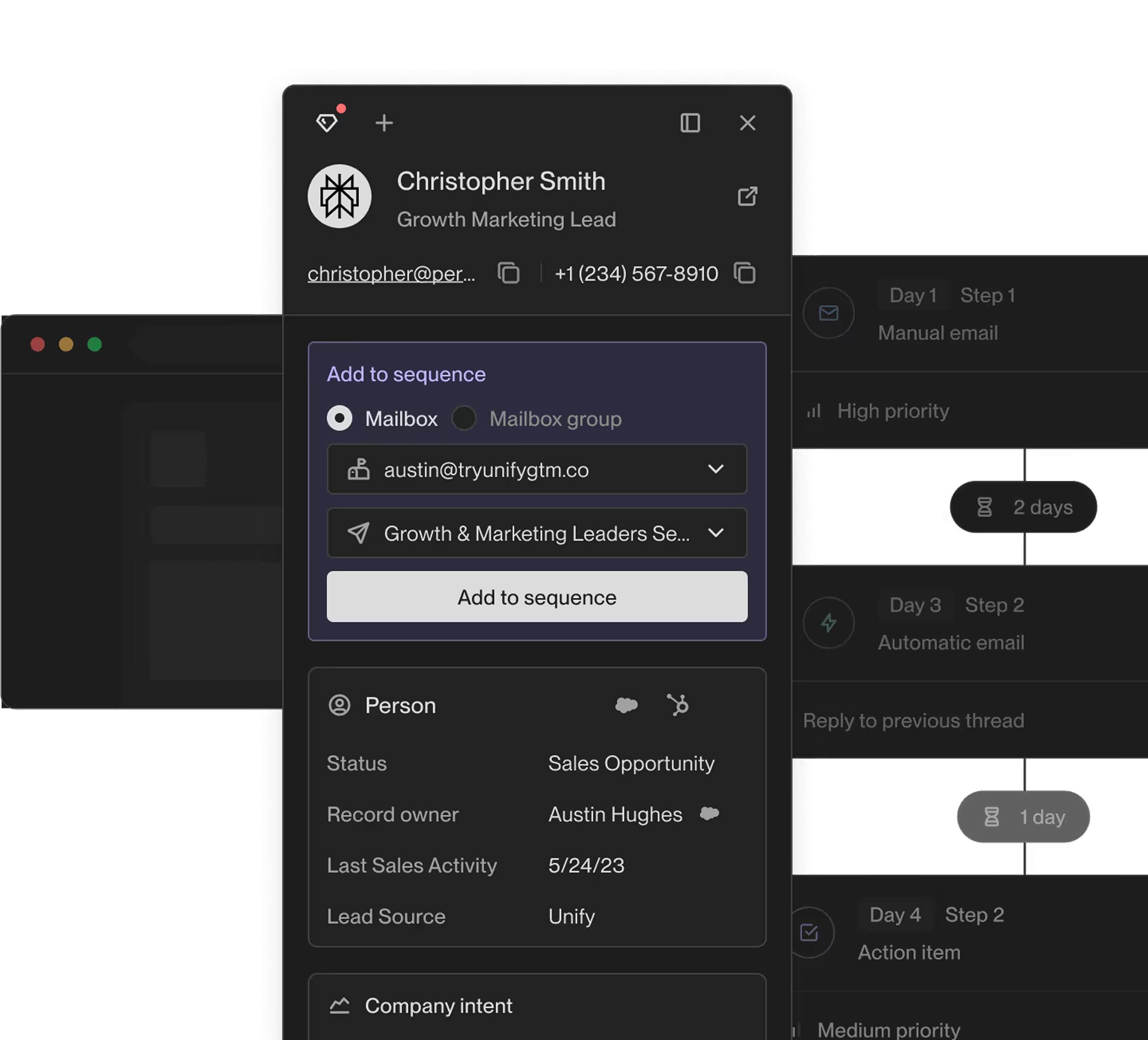
Task: Copy the email address with copy icon
Action: (509, 274)
